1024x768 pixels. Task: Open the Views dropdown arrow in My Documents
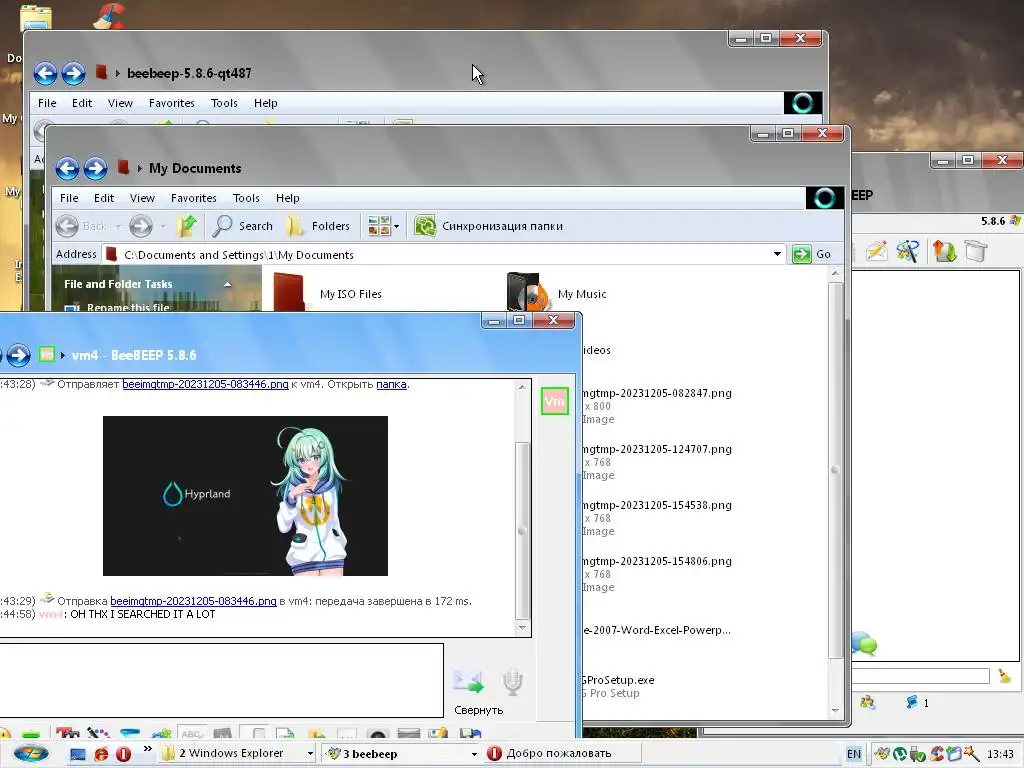coord(396,227)
